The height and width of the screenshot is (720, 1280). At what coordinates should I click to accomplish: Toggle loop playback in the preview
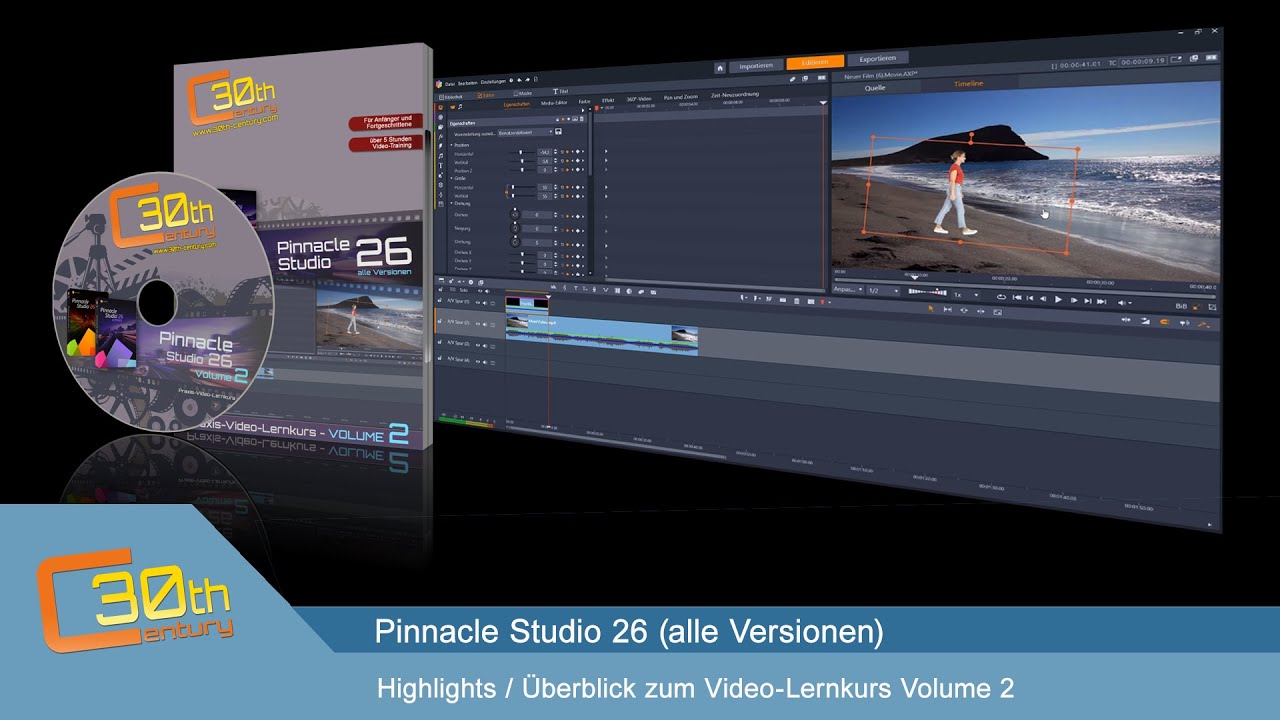click(1001, 297)
